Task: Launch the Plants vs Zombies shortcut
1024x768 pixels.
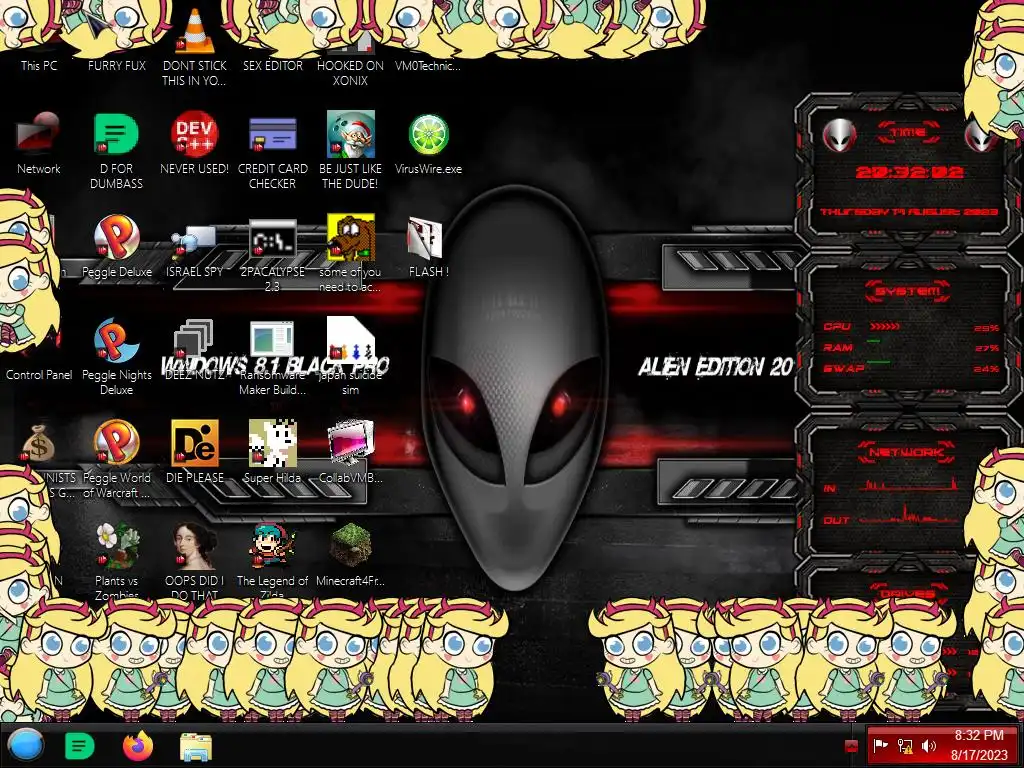Action: point(116,546)
